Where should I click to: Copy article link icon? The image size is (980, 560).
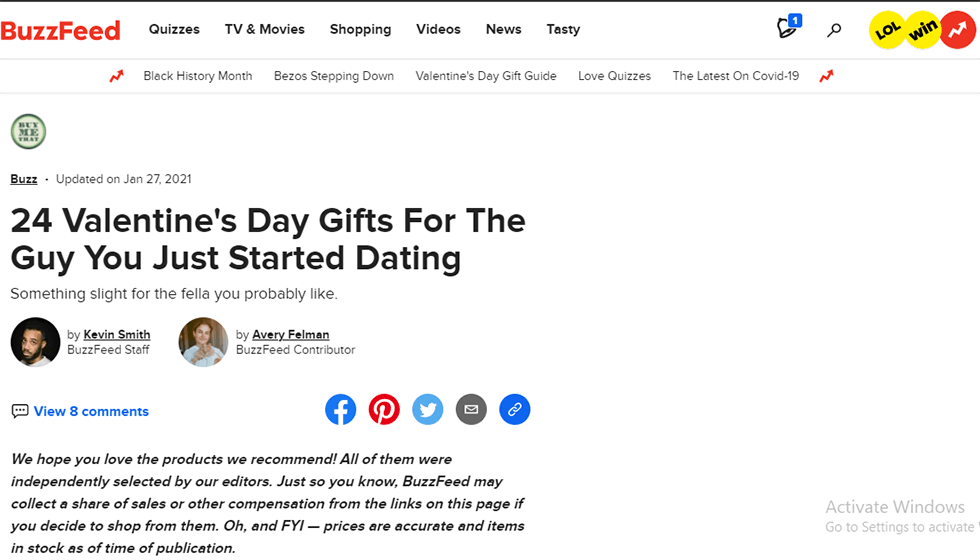coord(515,409)
